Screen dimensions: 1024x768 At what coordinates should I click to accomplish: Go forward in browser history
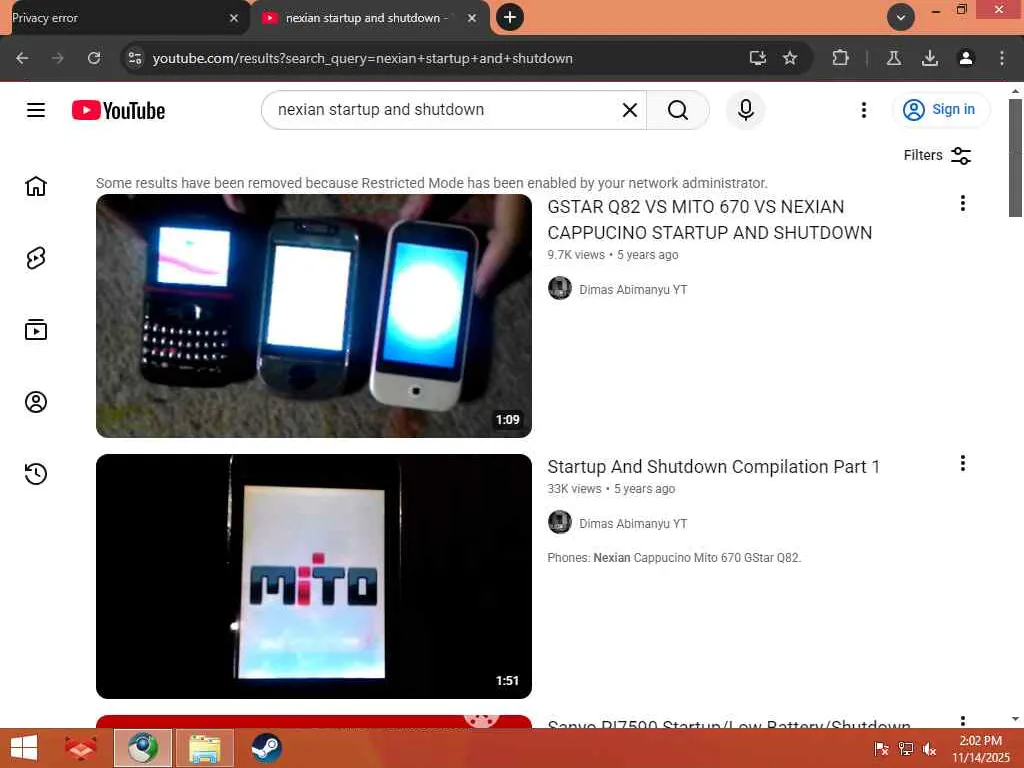[57, 58]
